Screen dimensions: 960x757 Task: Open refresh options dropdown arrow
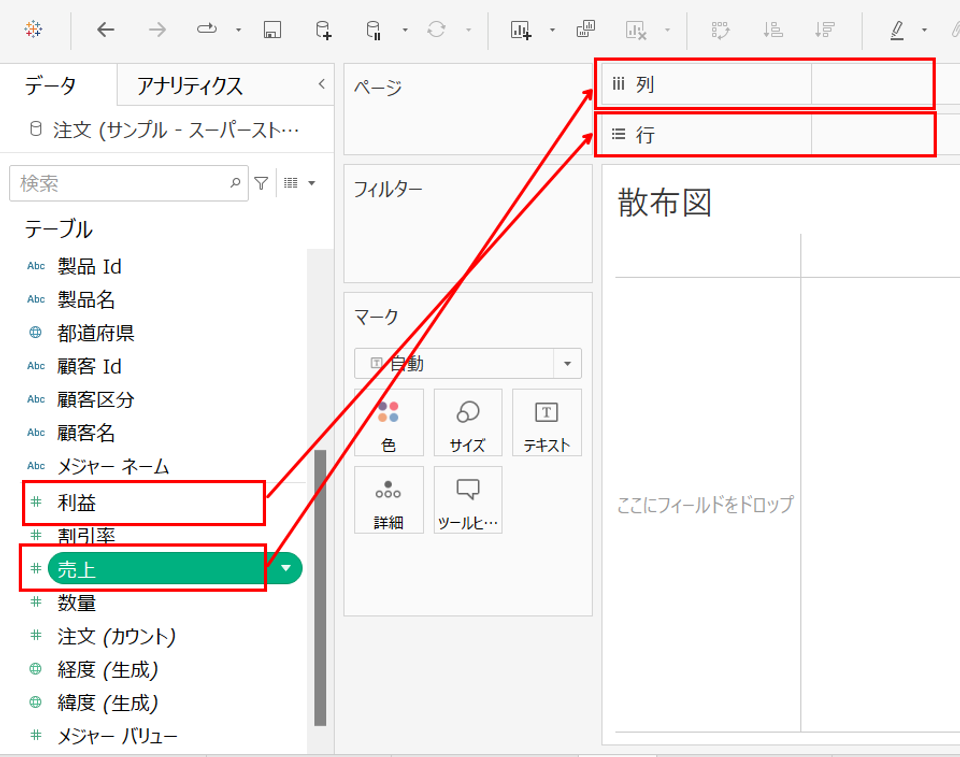(x=468, y=29)
